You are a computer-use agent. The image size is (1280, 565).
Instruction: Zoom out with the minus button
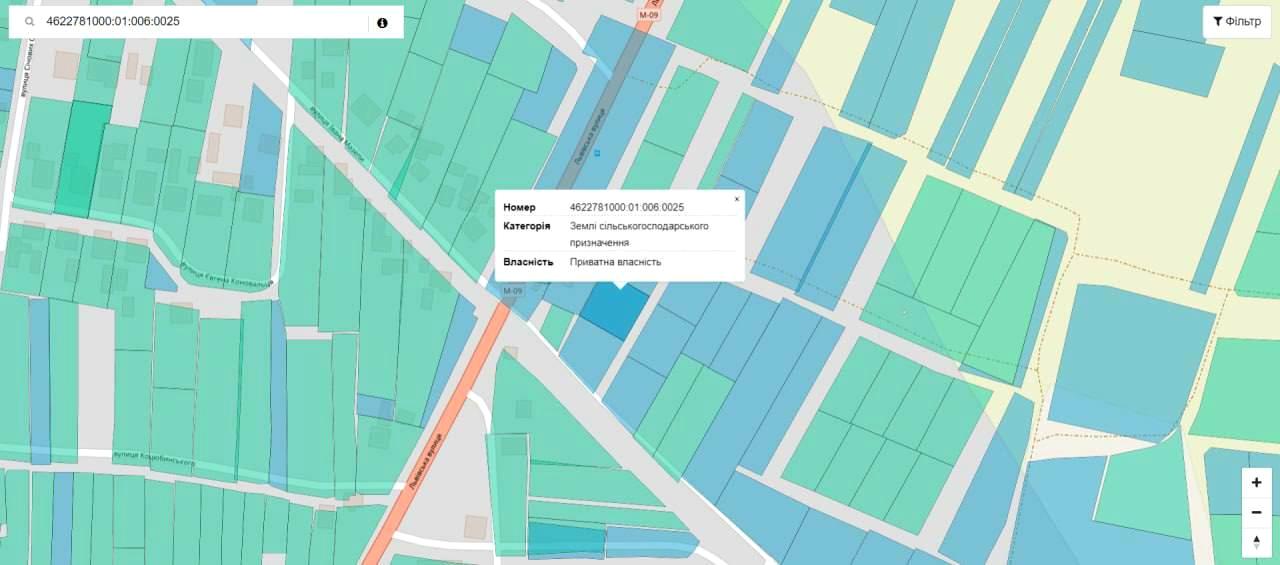click(1256, 512)
